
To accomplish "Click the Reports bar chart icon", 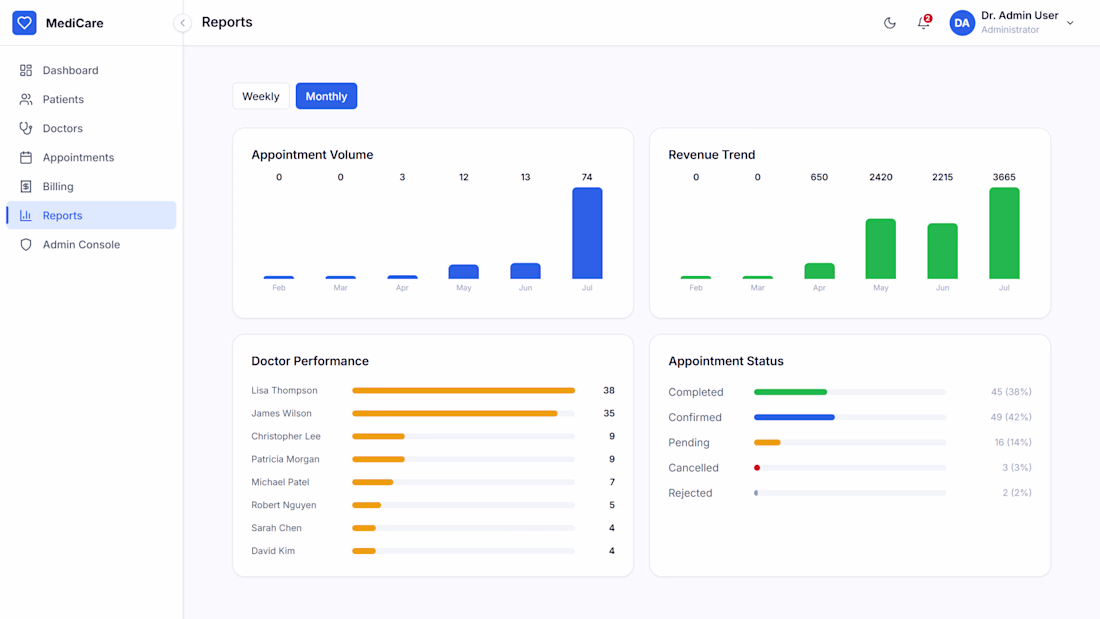I will tap(26, 215).
